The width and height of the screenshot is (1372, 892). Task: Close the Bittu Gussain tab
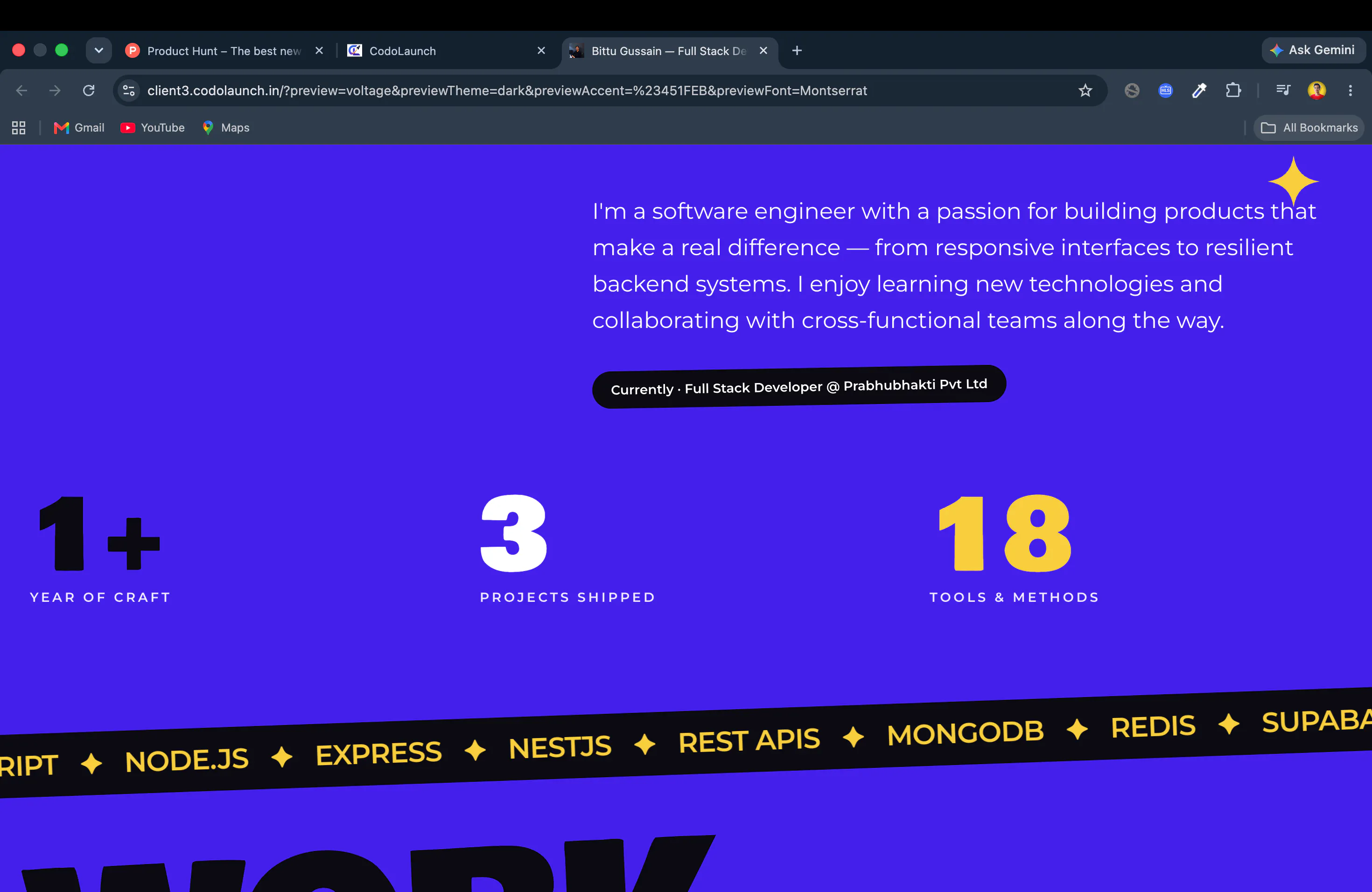(763, 51)
